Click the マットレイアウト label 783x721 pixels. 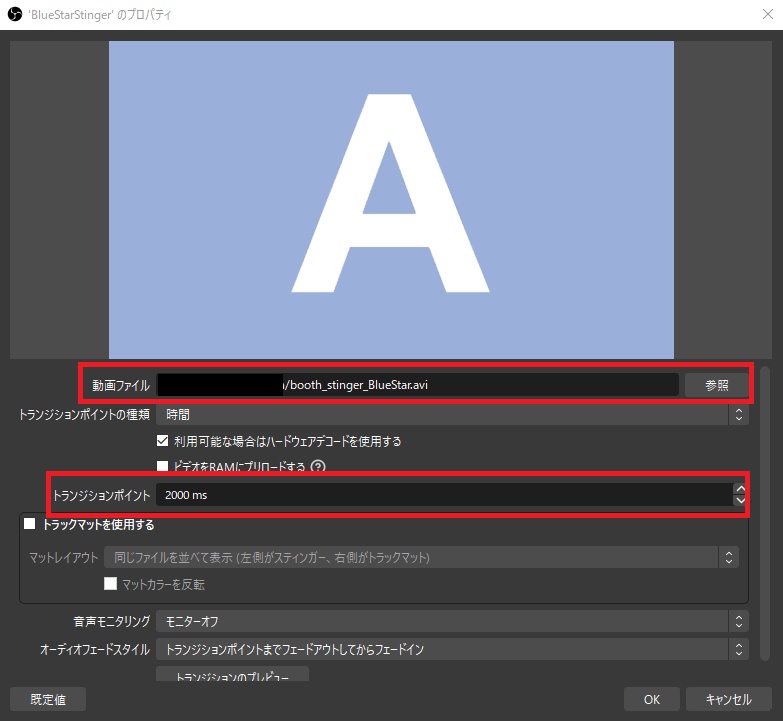click(x=63, y=557)
